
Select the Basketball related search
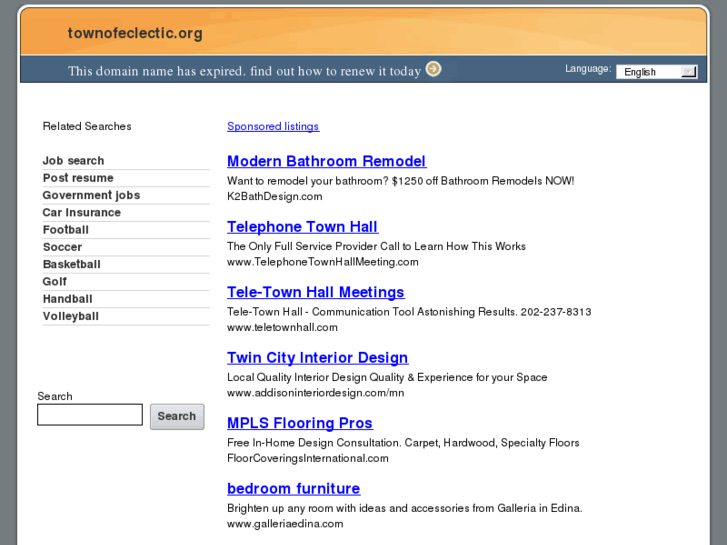click(71, 264)
